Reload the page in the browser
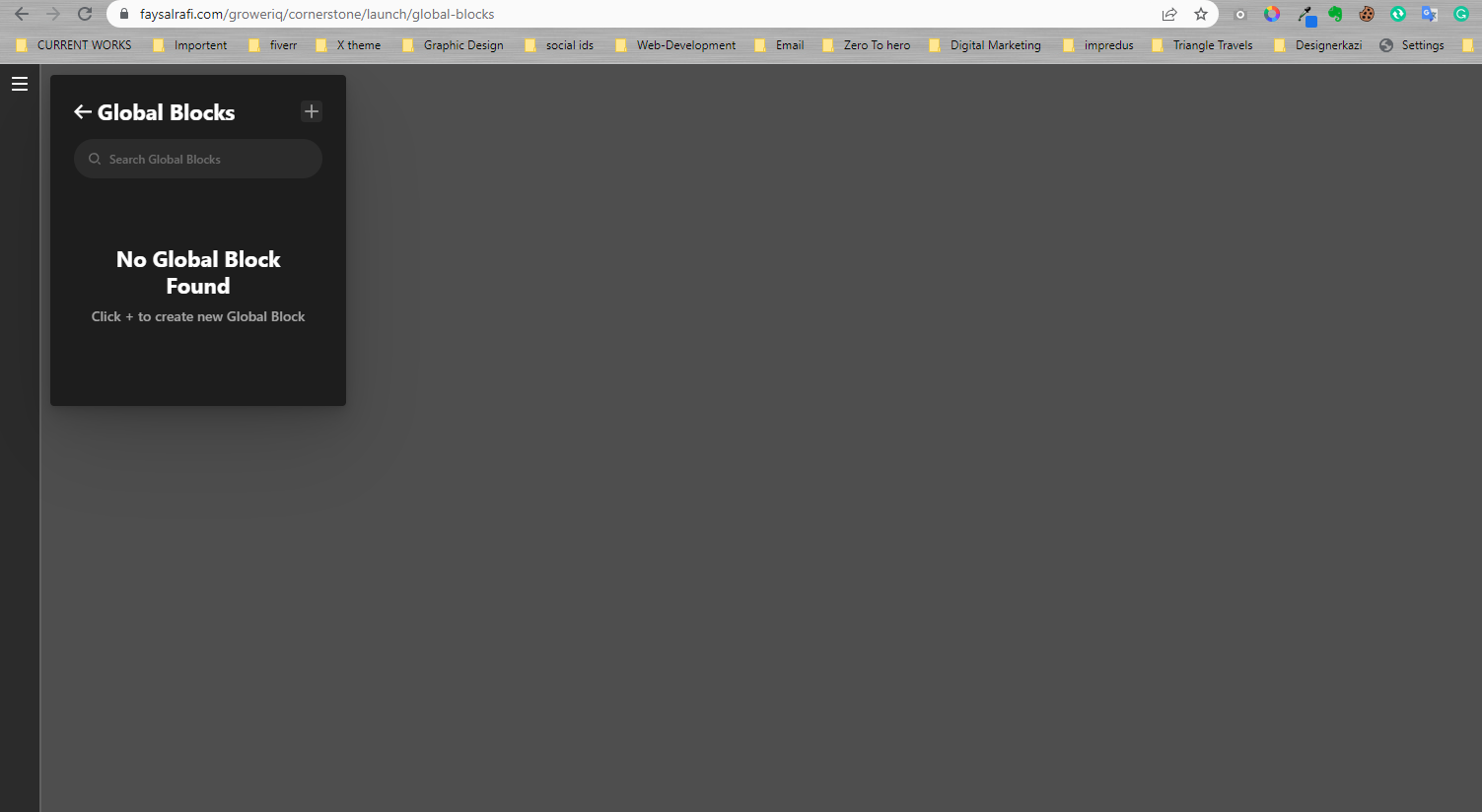 (85, 14)
